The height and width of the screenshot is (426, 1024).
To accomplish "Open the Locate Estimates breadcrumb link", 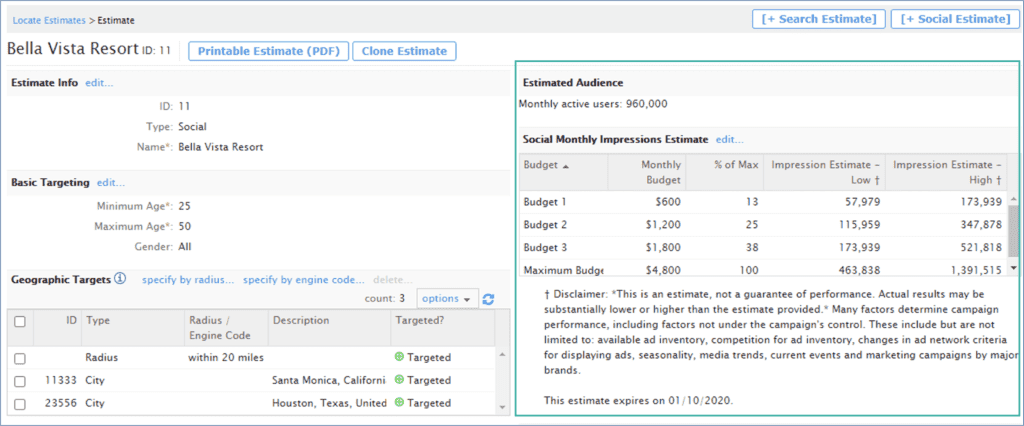I will point(49,20).
